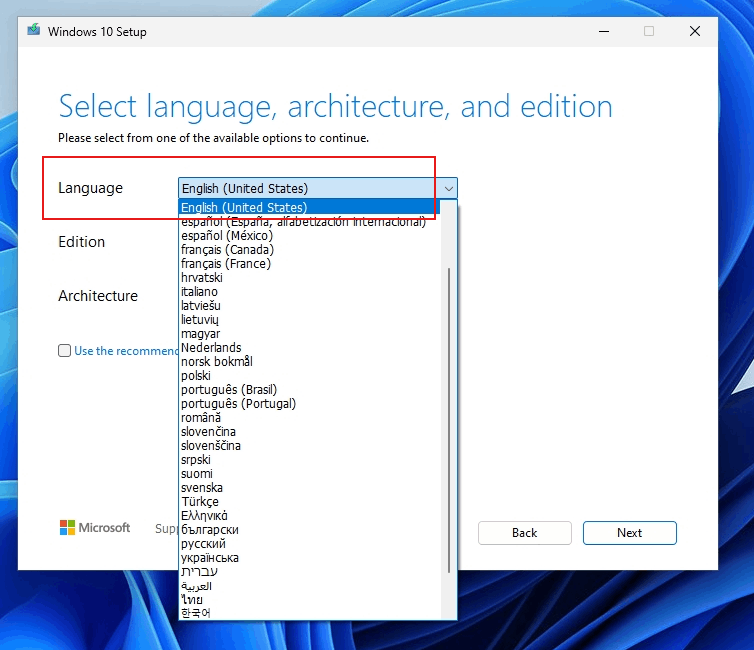754x650 pixels.
Task: Pick română from the language list
Action: pyautogui.click(x=309, y=417)
